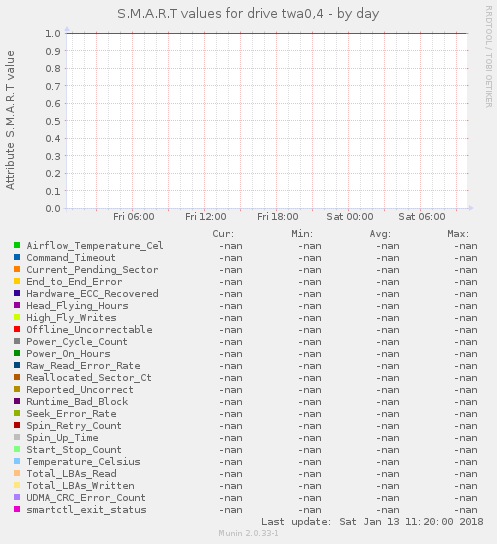Click the Cur value for Airflow_Temperature_Cel

tap(231, 246)
